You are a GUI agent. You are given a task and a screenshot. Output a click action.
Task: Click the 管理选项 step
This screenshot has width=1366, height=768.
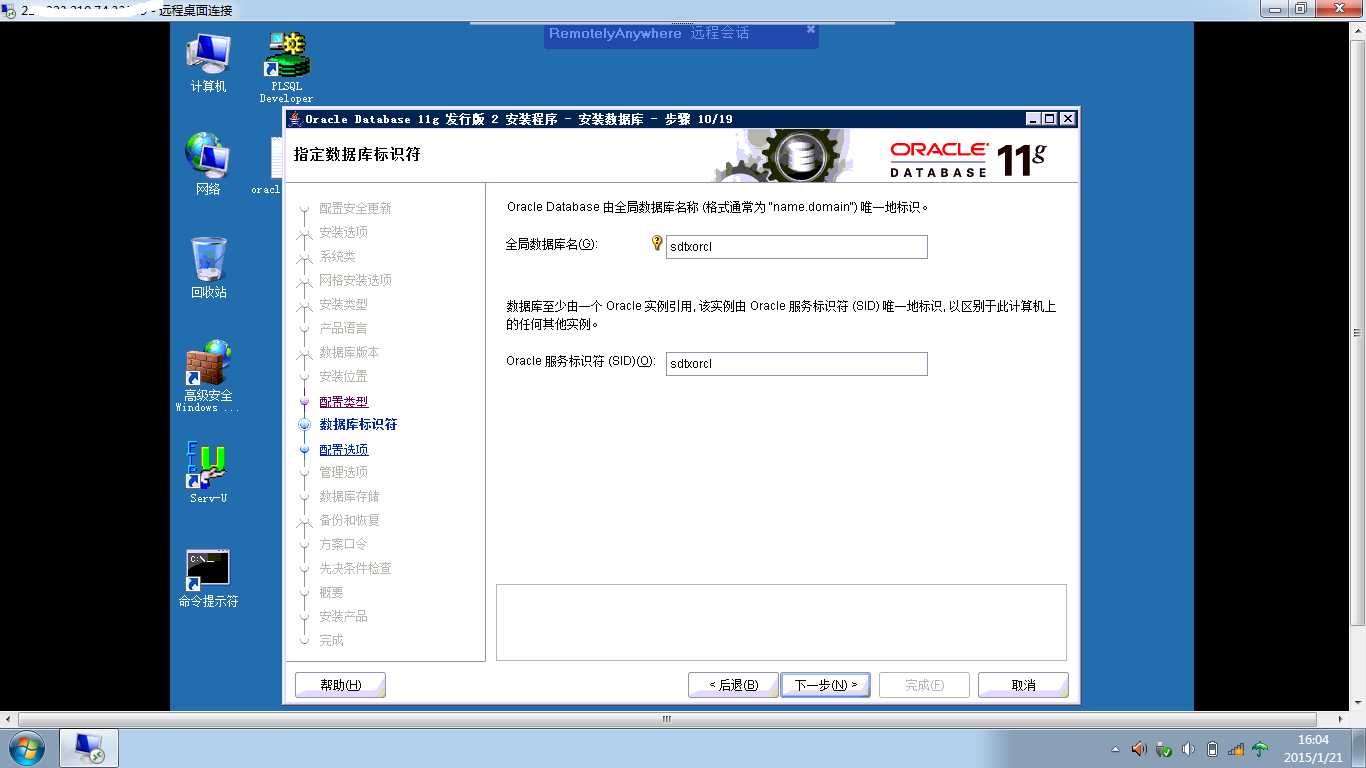point(344,472)
